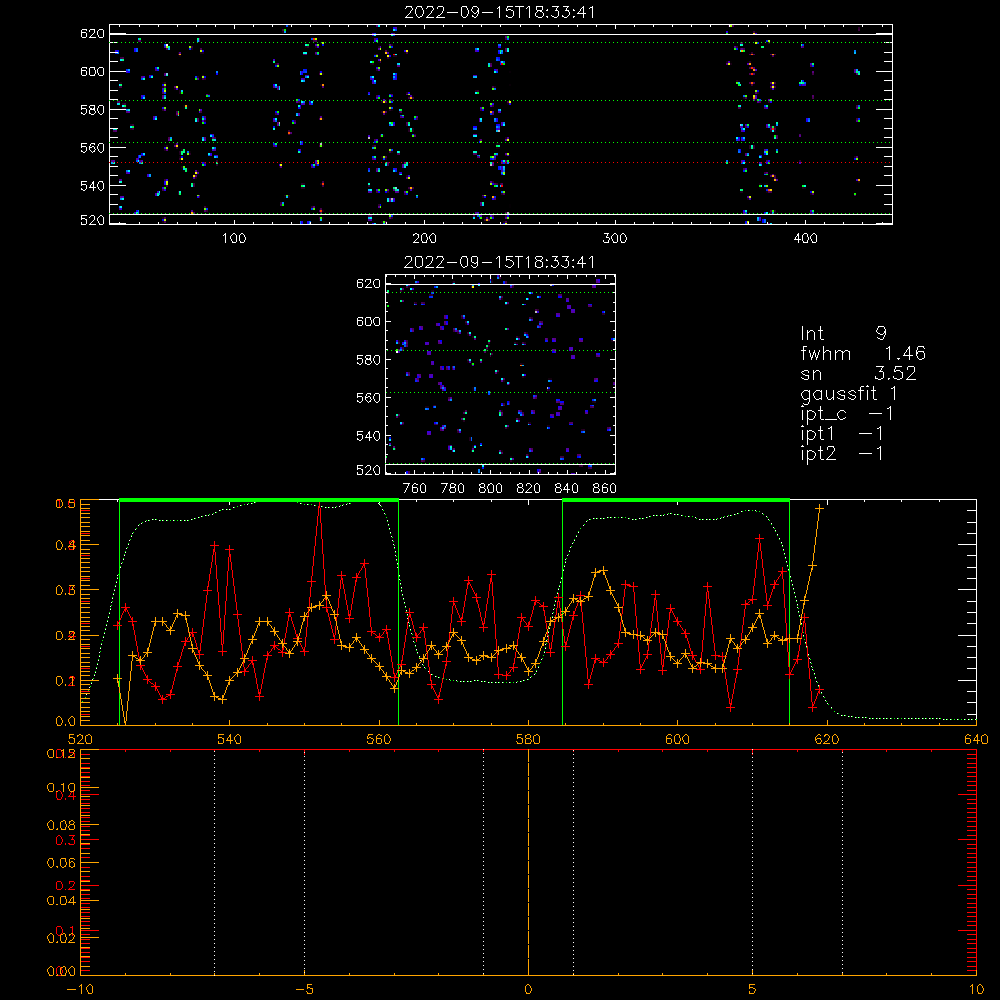Image resolution: width=1000 pixels, height=1000 pixels.
Task: Select x-axis label 640 under the profile plot
Action: coord(976,739)
